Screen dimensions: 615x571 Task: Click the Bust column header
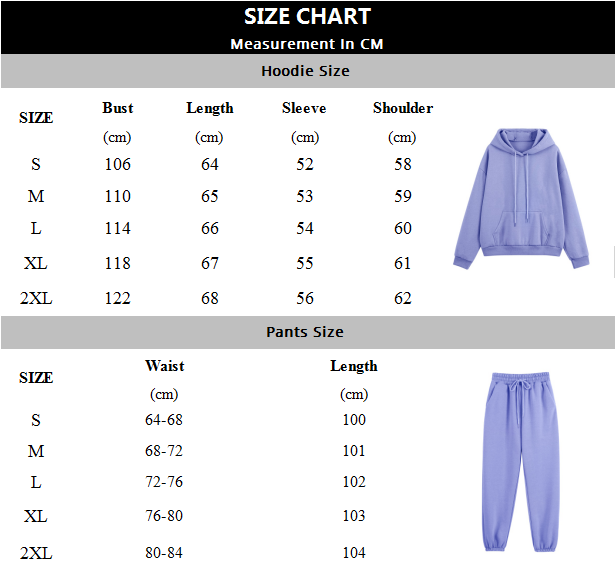tap(118, 108)
